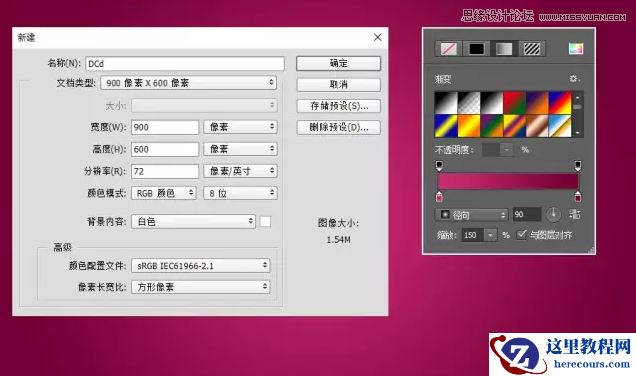Open the gradient style dropdown
The image size is (636, 376).
(x=472, y=215)
